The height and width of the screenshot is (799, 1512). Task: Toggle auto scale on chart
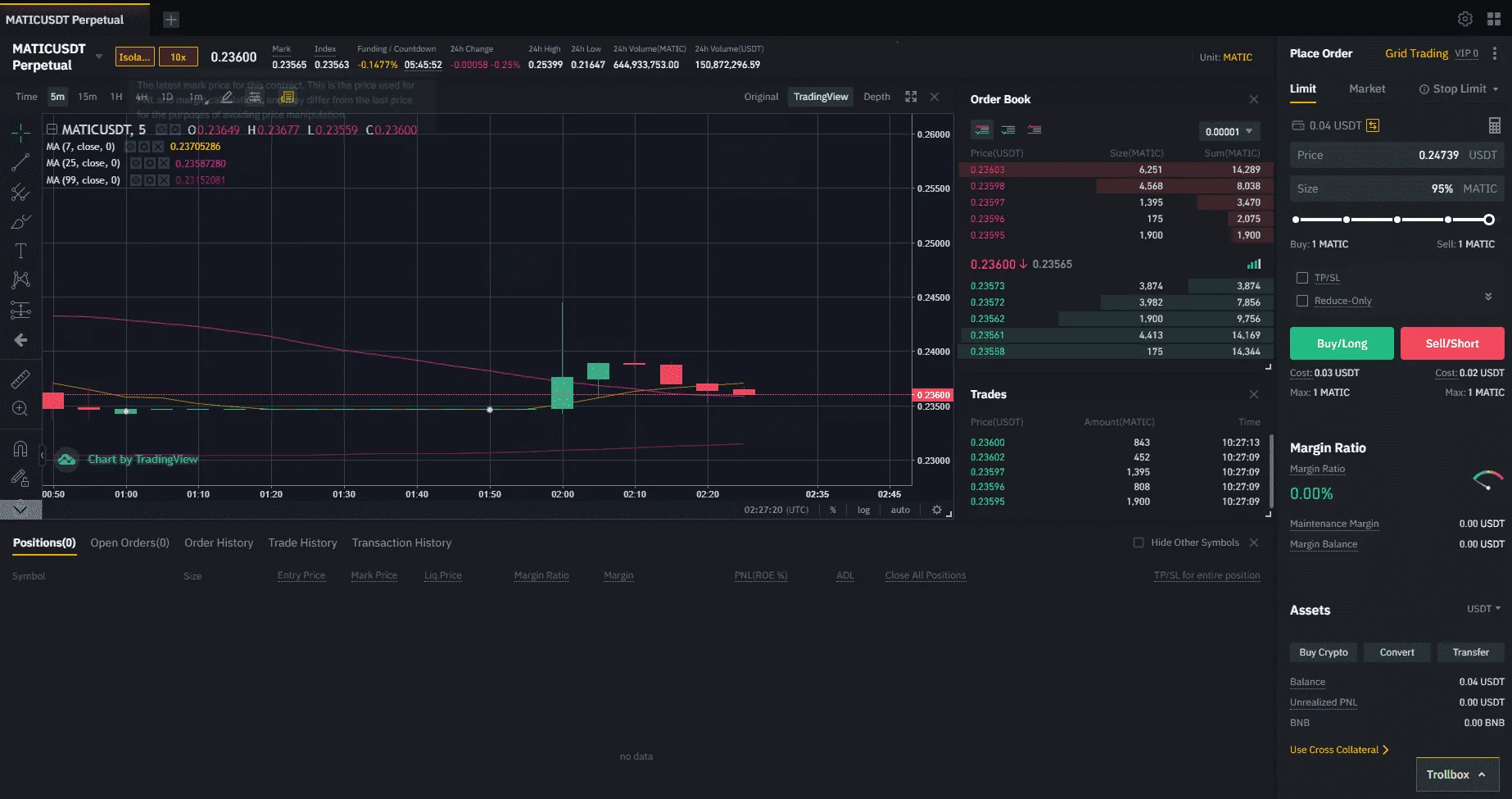[900, 510]
